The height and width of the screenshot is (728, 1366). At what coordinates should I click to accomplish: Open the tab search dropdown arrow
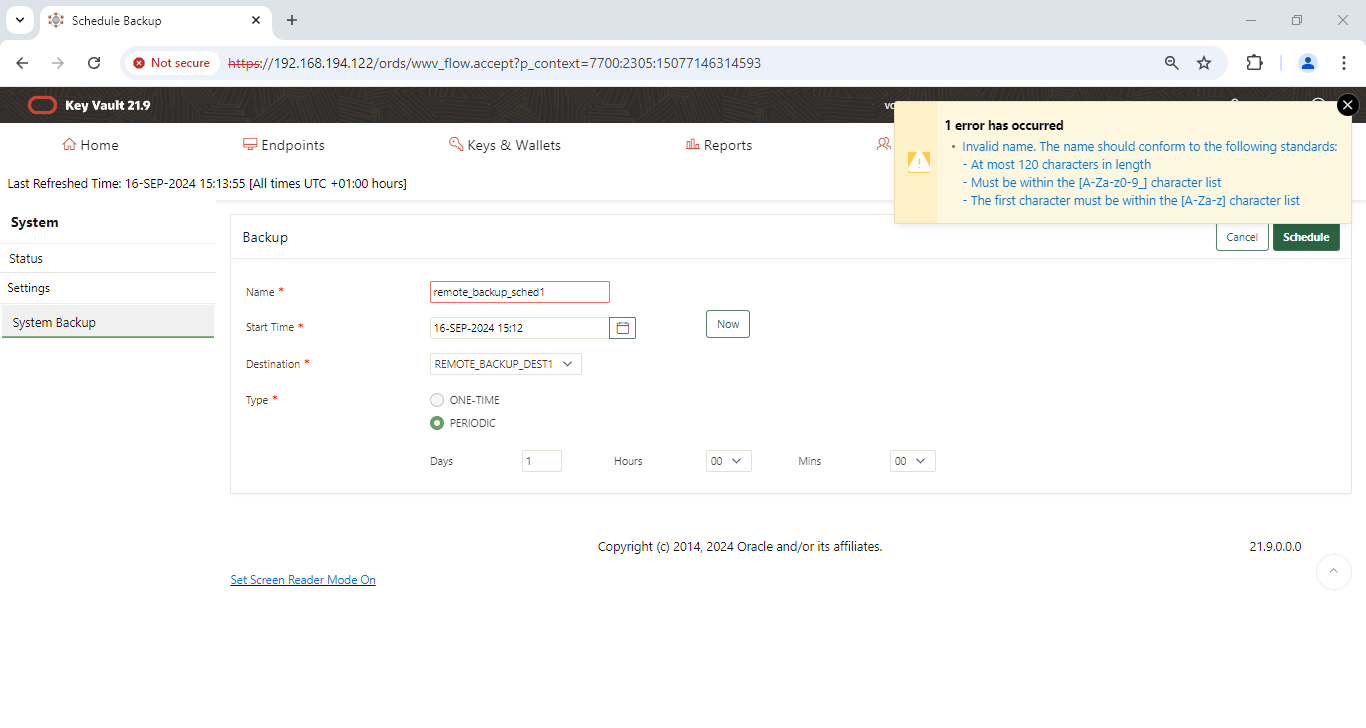pos(19,20)
